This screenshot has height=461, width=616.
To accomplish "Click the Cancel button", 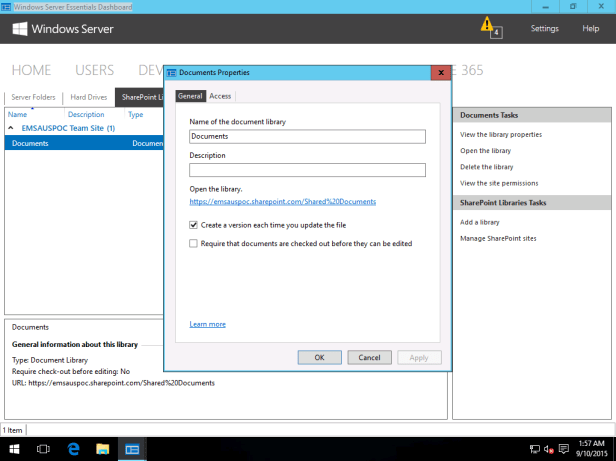I will pos(368,357).
